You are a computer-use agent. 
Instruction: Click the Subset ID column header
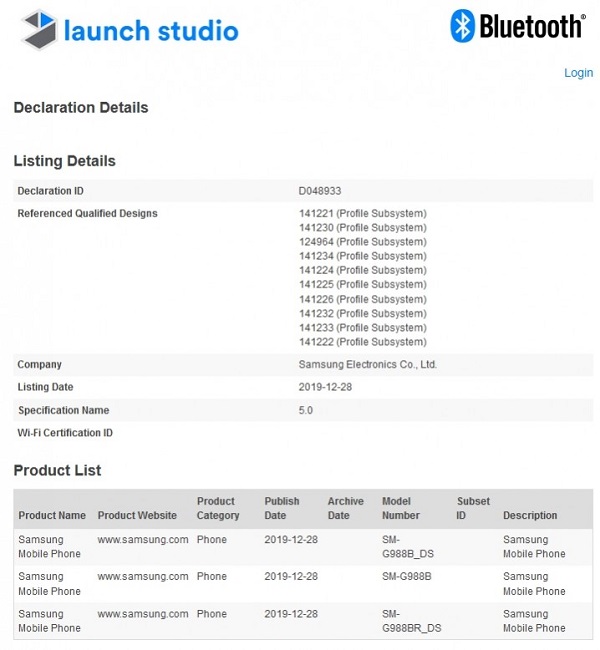click(x=473, y=508)
